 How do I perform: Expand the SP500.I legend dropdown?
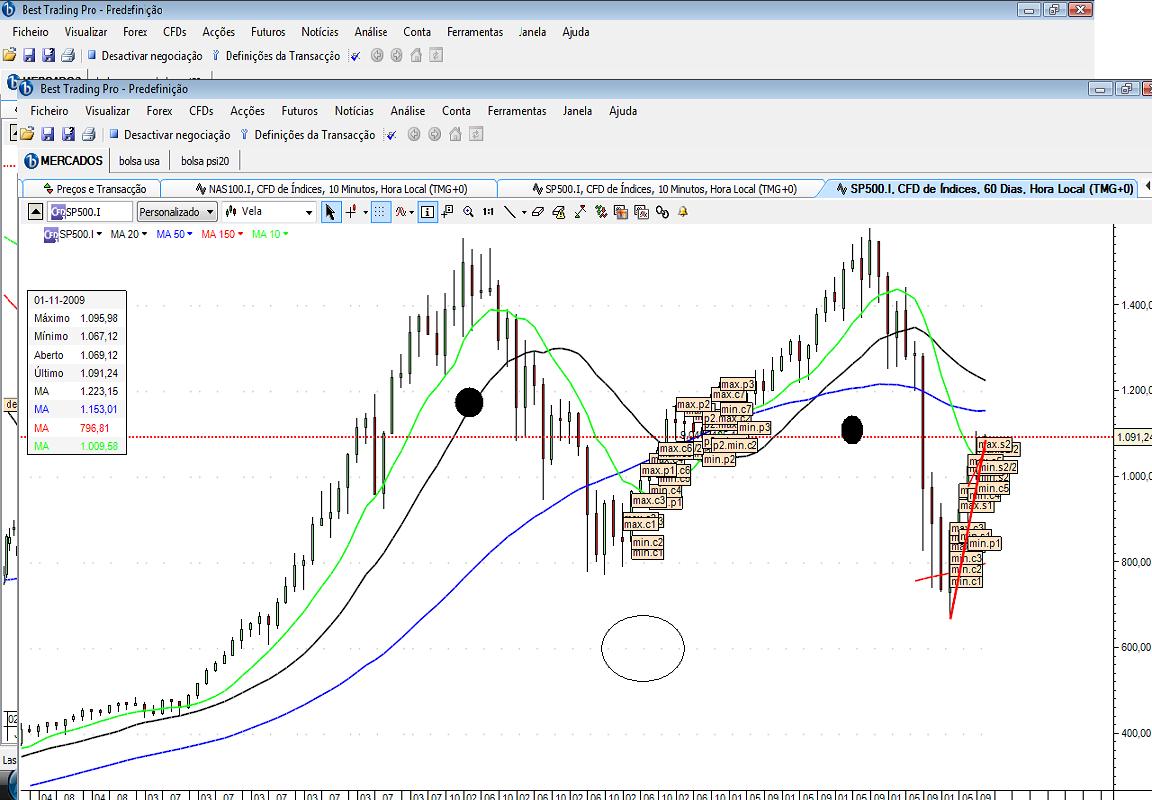pos(99,234)
